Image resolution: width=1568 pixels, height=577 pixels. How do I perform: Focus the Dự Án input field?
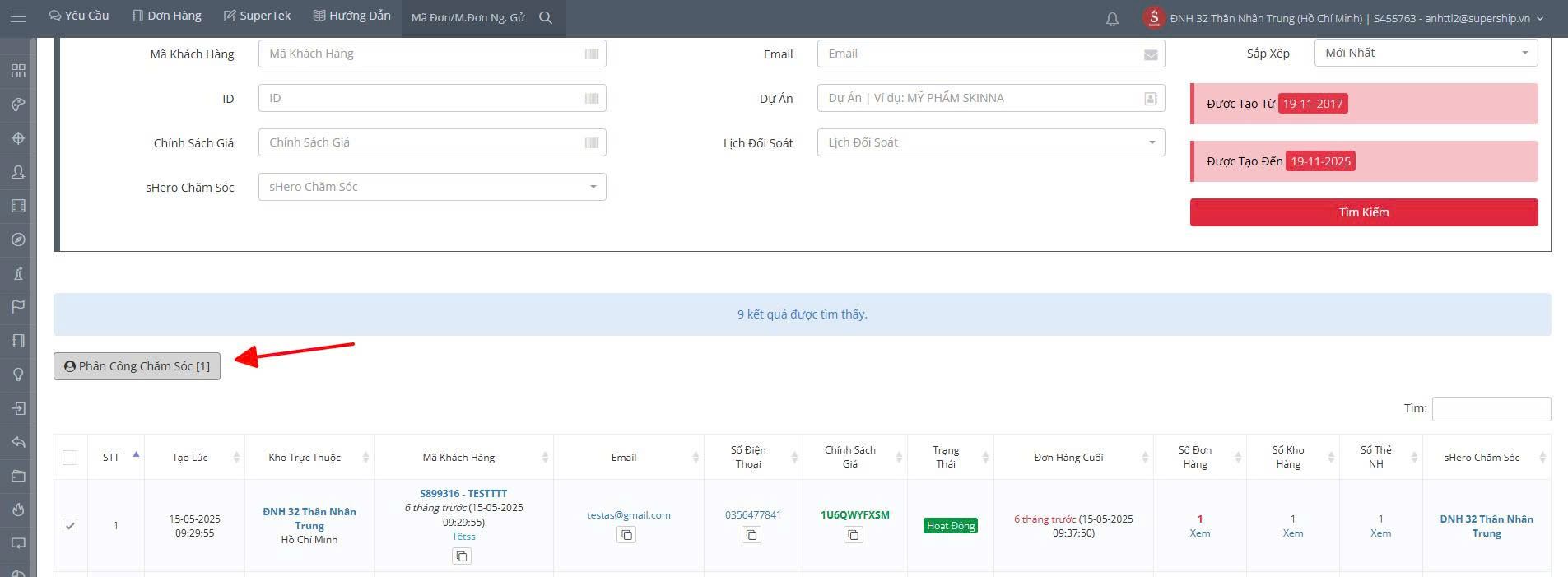991,98
